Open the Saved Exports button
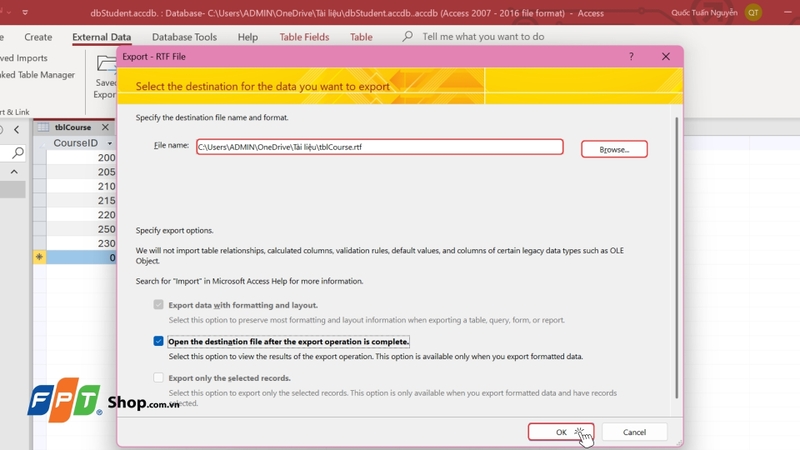 (106, 77)
